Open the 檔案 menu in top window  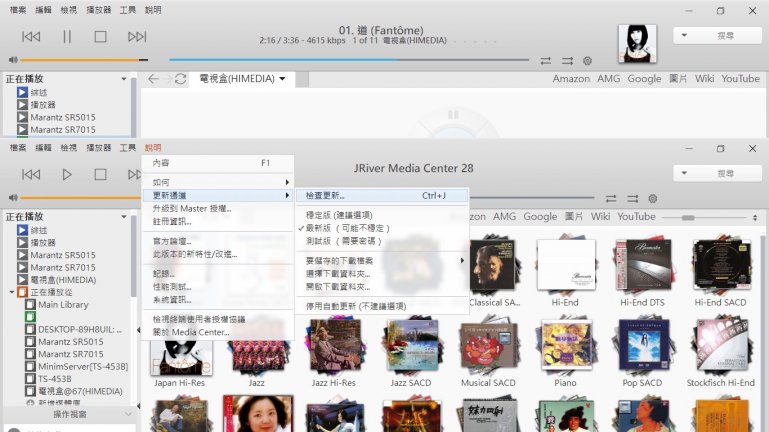(x=18, y=10)
